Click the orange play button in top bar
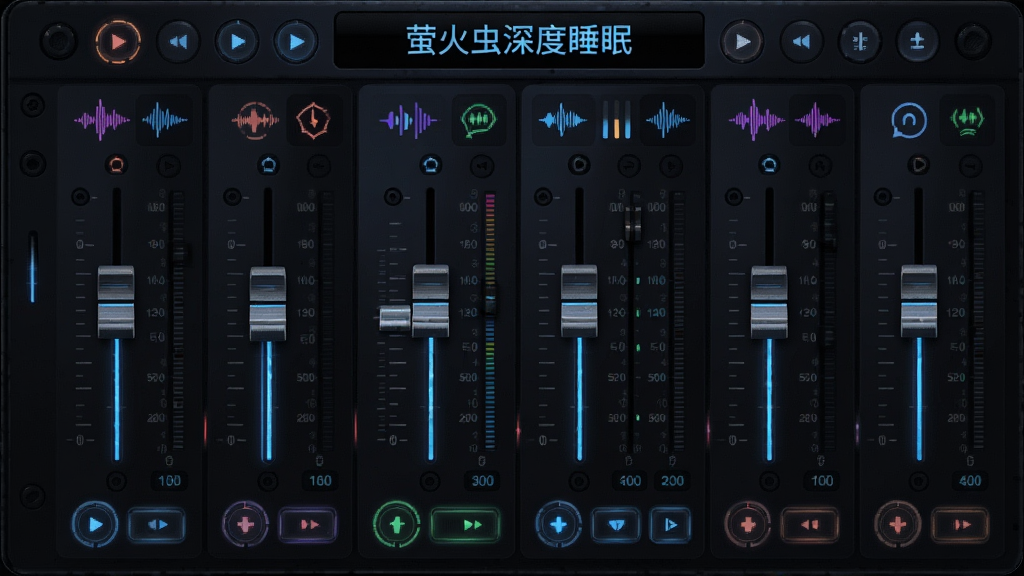This screenshot has height=576, width=1024. (118, 42)
